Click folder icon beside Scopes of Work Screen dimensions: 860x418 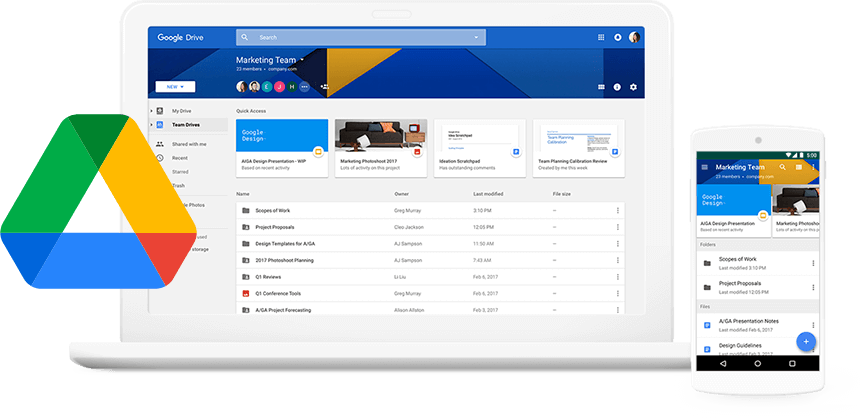coord(246,211)
